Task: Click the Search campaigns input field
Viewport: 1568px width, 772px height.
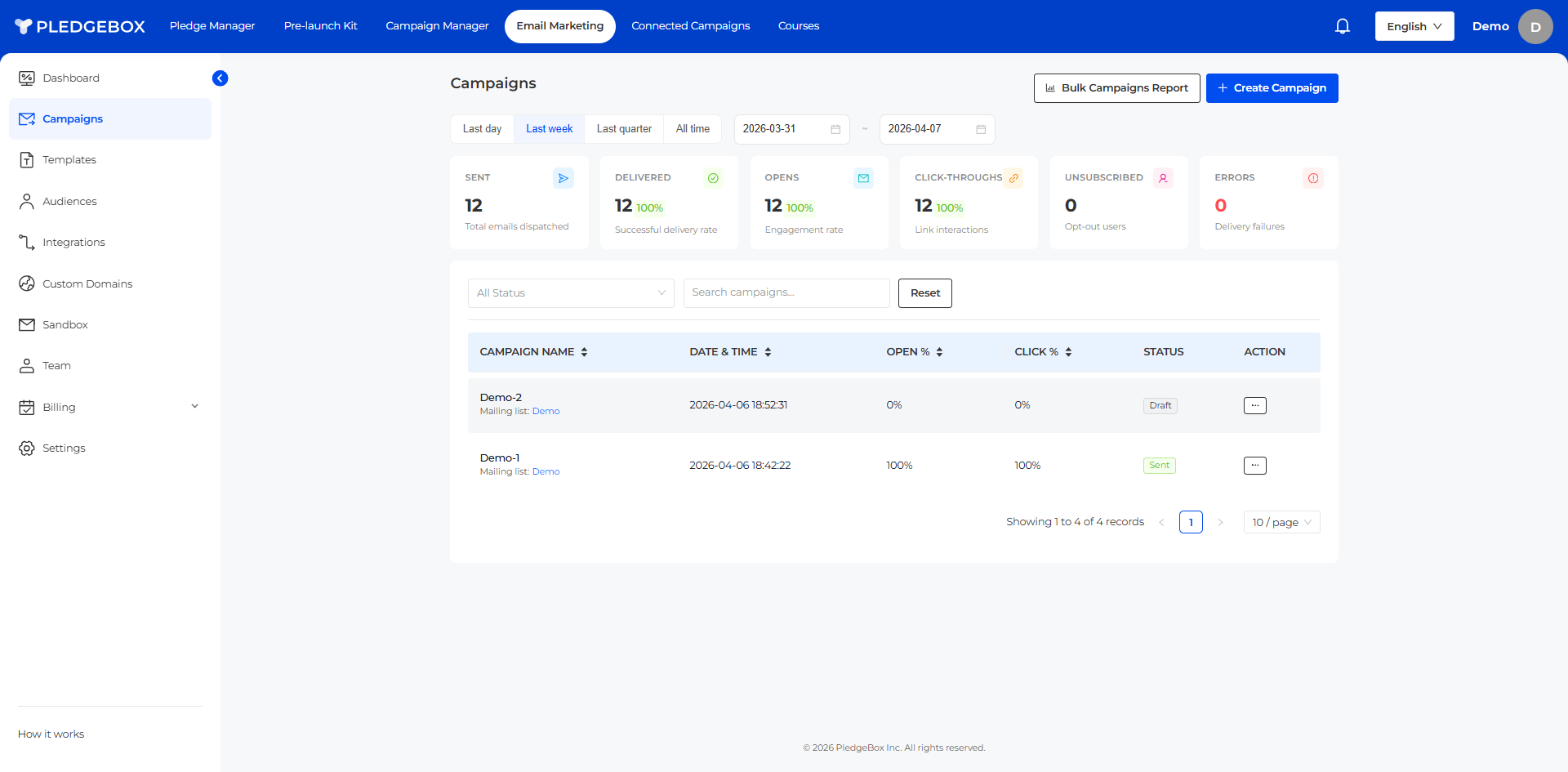Action: [786, 293]
